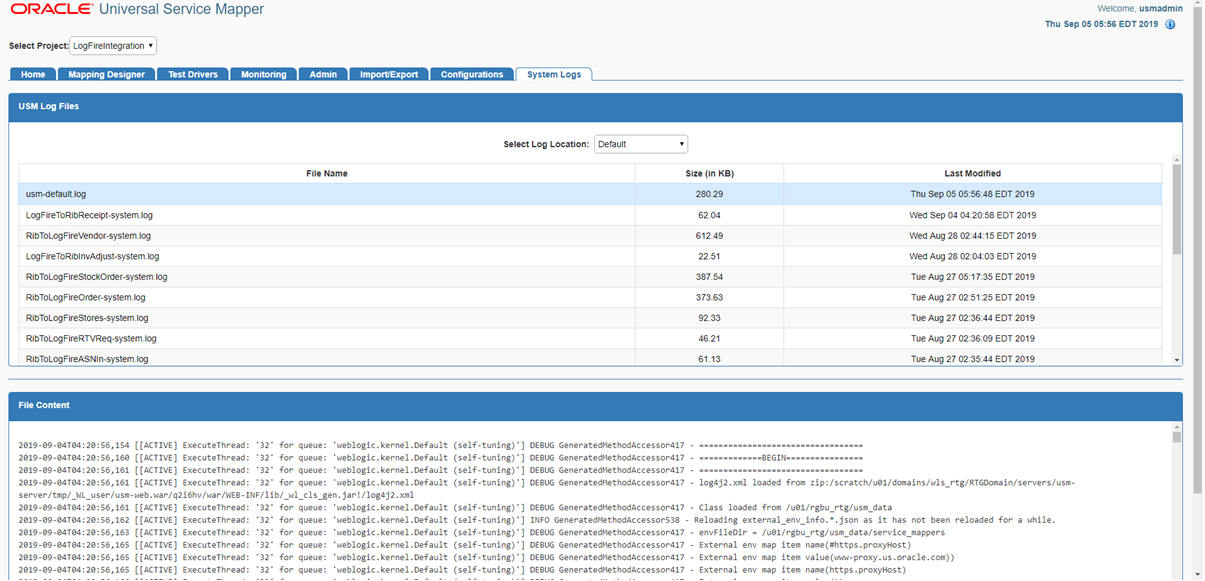Viewport: 1205px width, 581px height.
Task: Switch to the Mapping Designer tab
Action: (106, 73)
